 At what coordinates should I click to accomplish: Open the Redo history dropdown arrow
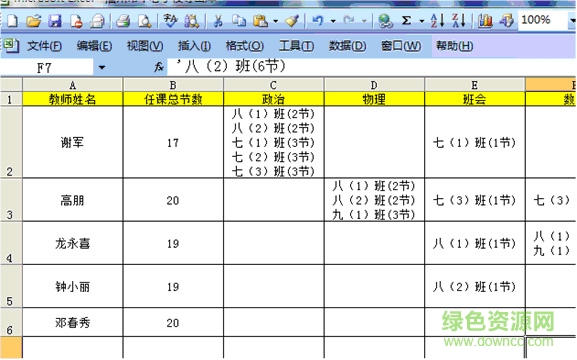pos(364,21)
